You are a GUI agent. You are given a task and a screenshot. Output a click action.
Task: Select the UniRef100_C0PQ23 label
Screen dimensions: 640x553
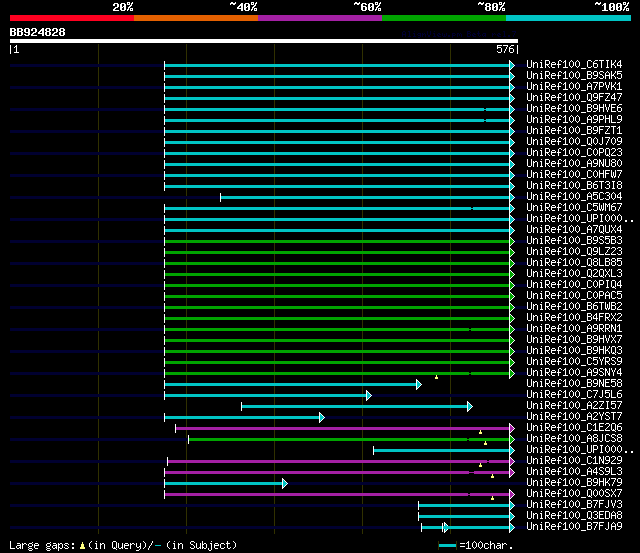[x=574, y=153]
